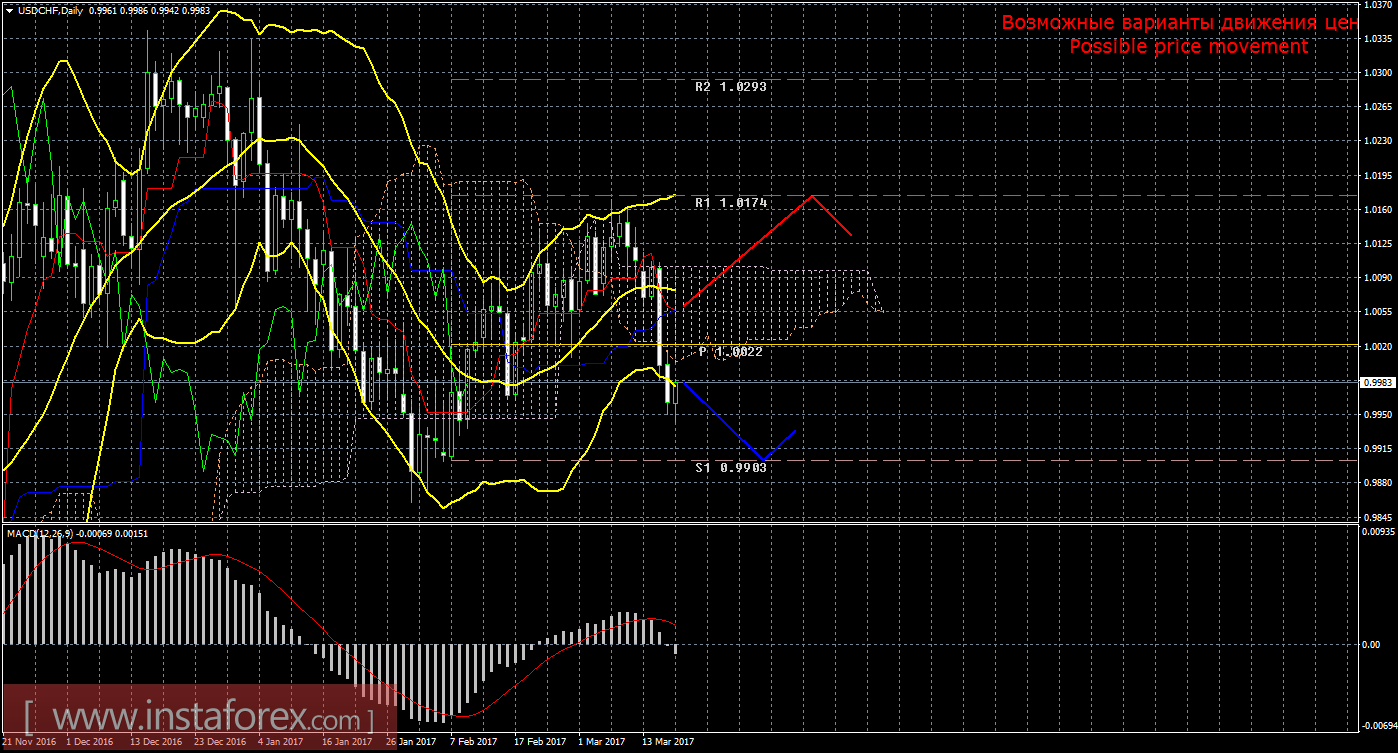Click the red 'Possible price movement' heading
This screenshot has width=1398, height=753.
1188,47
